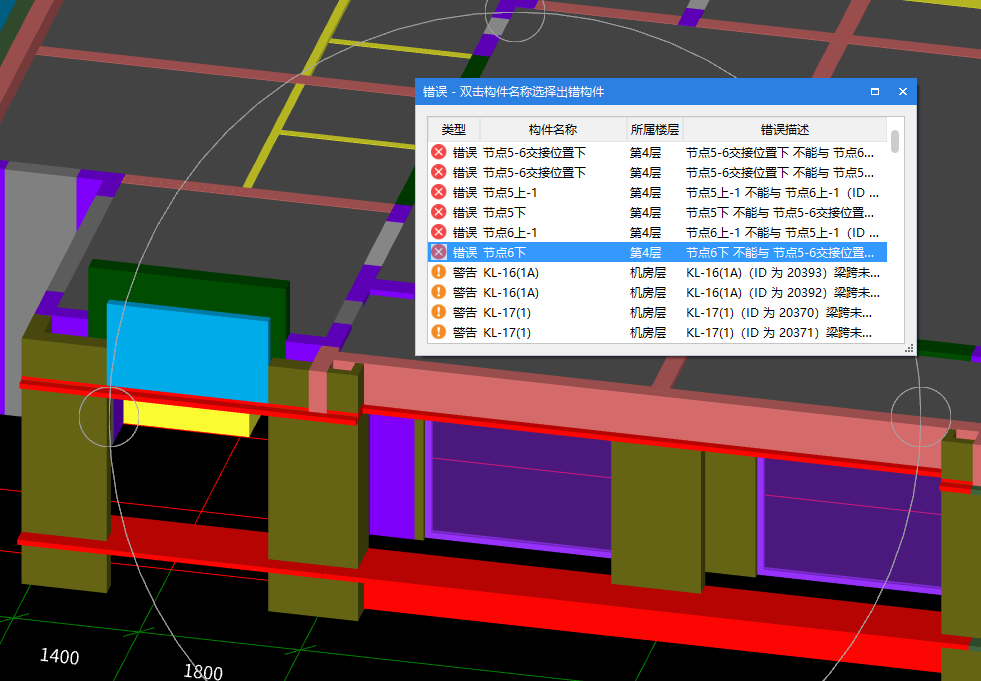Select component name 节点6上-1
The width and height of the screenshot is (981, 681).
click(x=510, y=232)
